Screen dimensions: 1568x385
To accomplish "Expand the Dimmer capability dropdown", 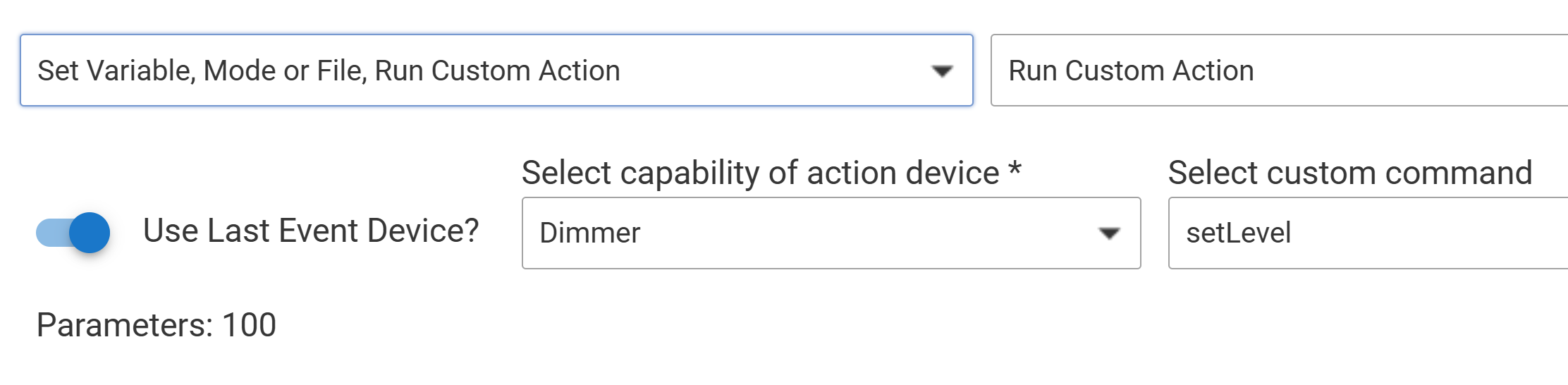I will tap(831, 233).
